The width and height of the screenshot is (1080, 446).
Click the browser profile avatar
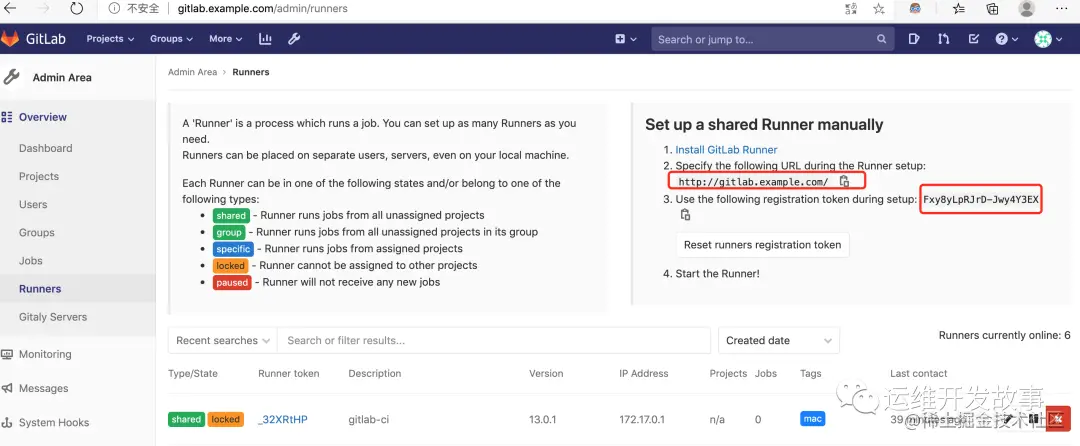1027,8
